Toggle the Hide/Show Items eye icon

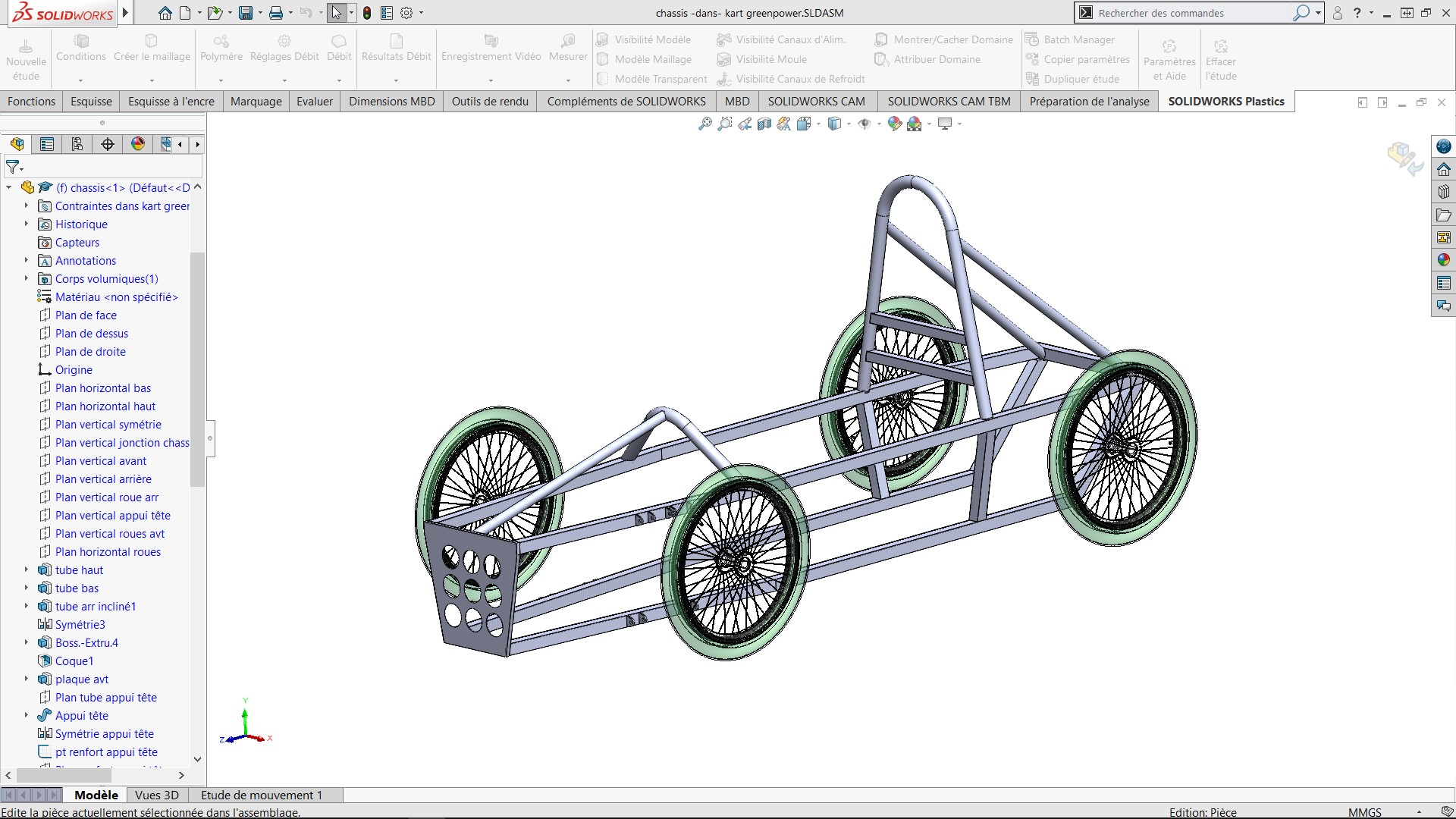(864, 124)
